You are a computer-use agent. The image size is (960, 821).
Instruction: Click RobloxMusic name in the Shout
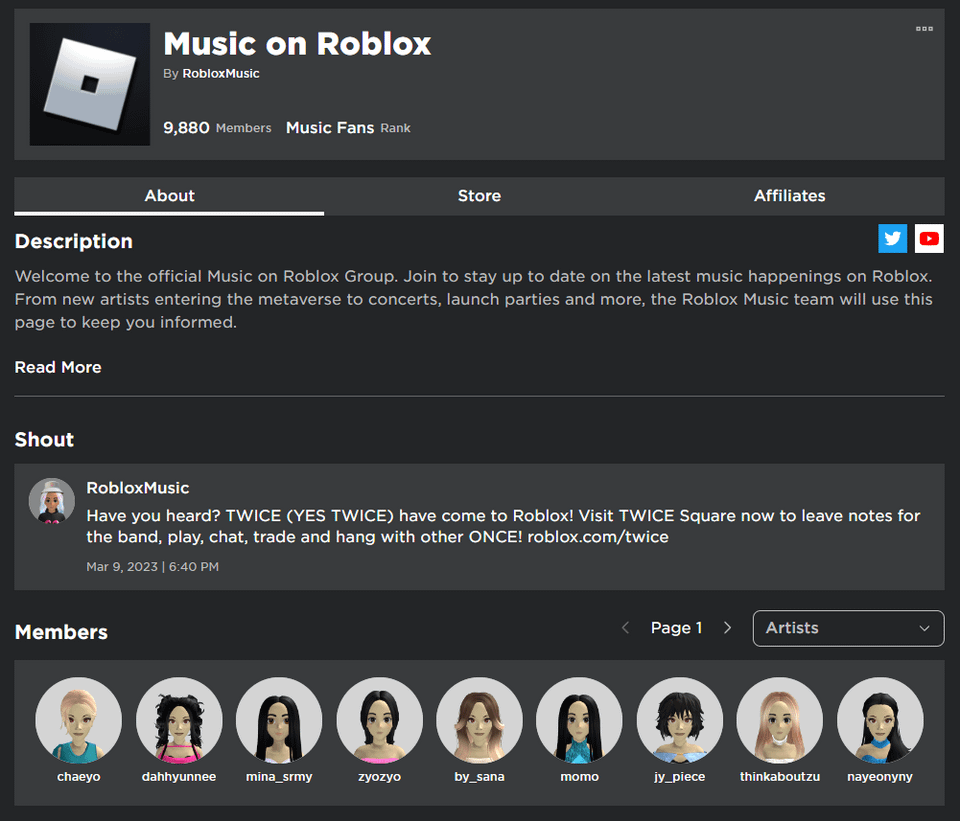click(x=138, y=488)
